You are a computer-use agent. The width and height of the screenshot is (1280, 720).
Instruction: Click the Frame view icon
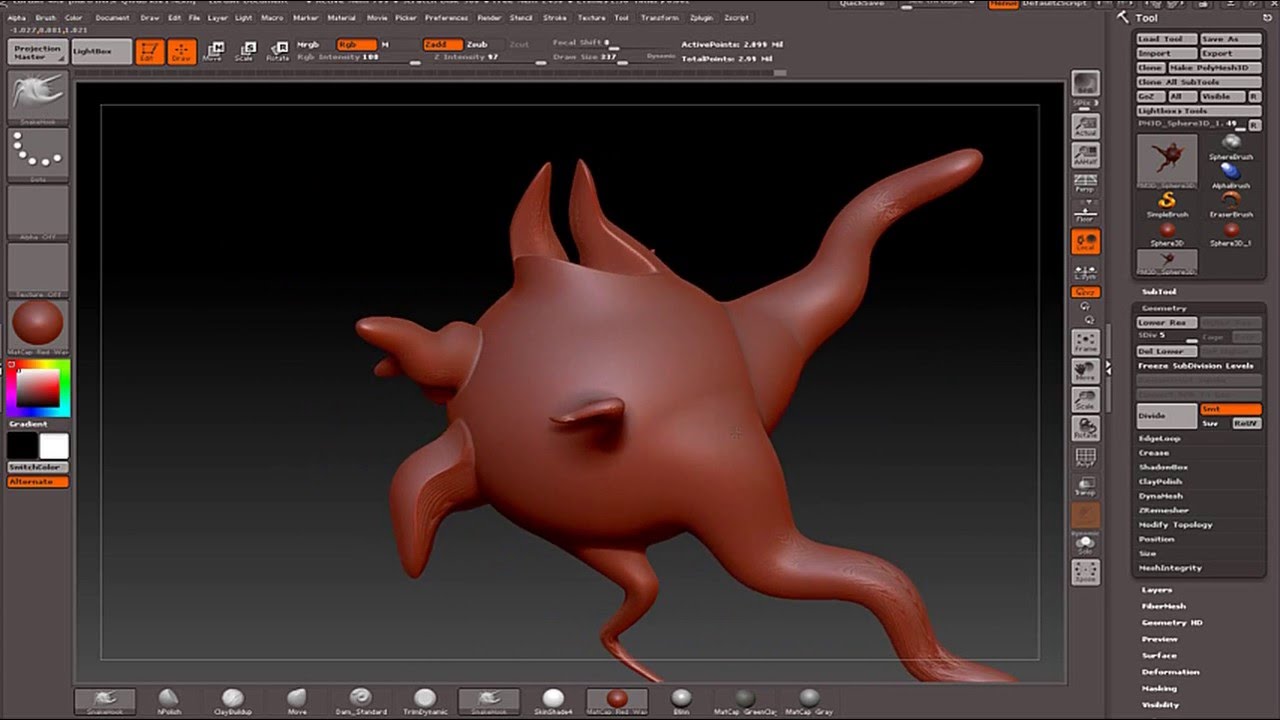pos(1085,344)
